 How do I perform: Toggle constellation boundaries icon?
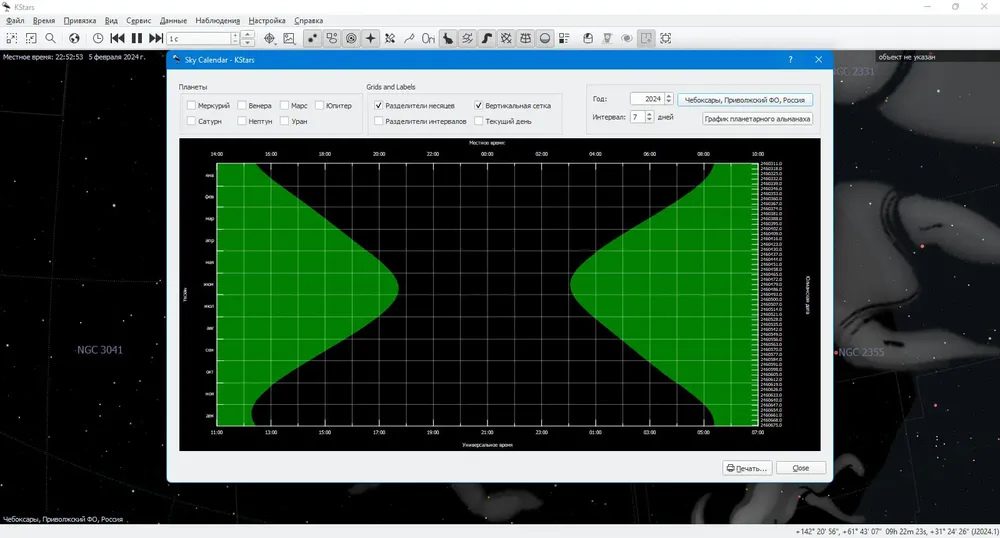(467, 38)
